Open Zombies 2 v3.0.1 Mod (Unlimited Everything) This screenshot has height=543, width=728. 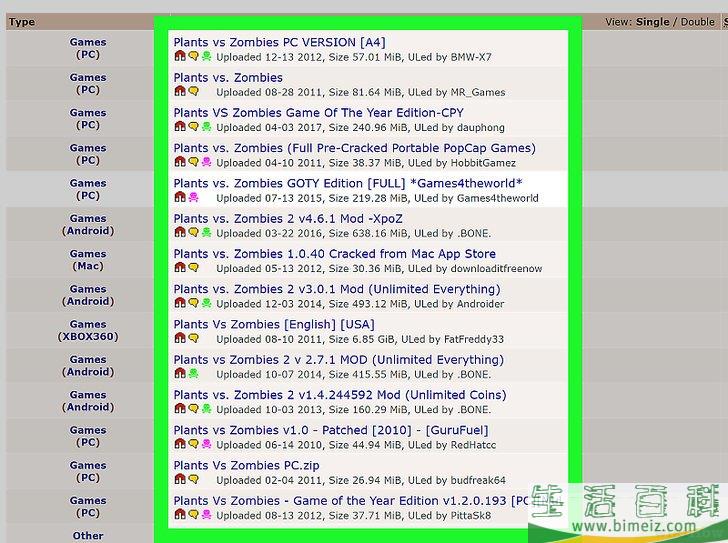337,289
